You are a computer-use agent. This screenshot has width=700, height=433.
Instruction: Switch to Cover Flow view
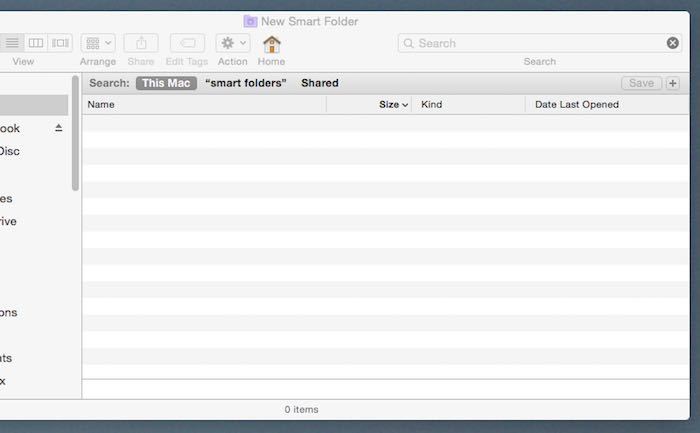[x=60, y=43]
